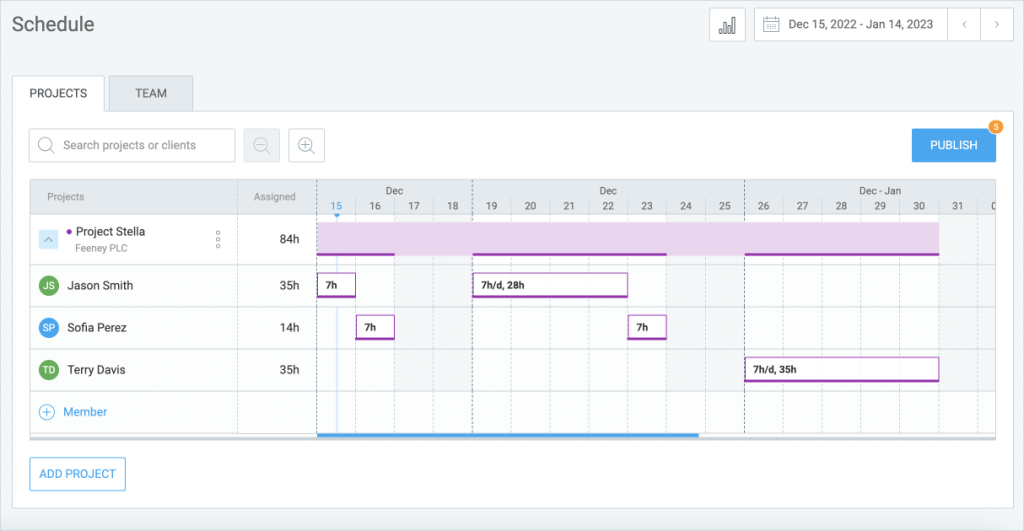Open Project Stella three-dot options menu
Image resolution: width=1024 pixels, height=531 pixels.
(218, 239)
